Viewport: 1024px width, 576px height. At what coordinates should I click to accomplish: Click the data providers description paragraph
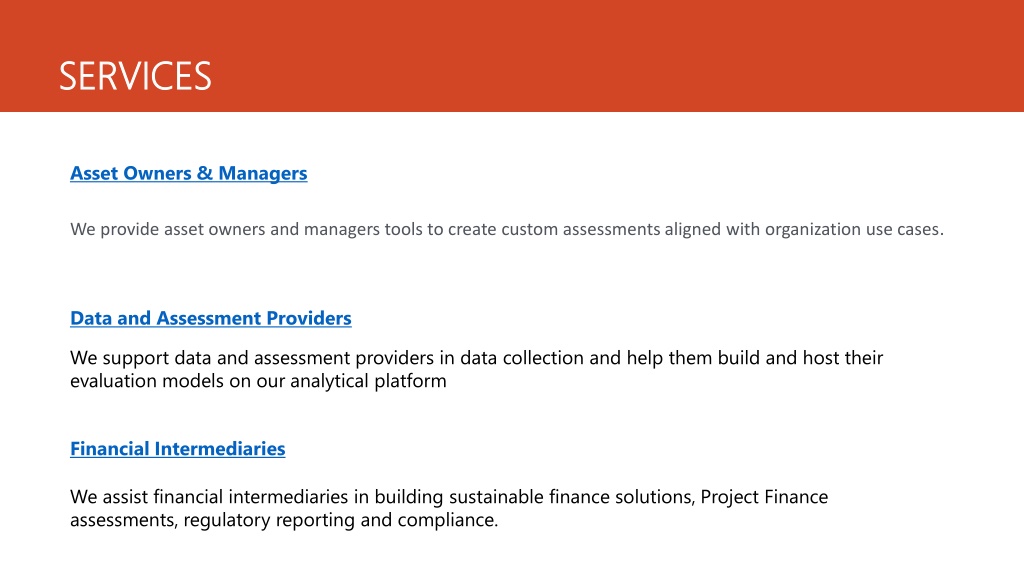[x=477, y=369]
